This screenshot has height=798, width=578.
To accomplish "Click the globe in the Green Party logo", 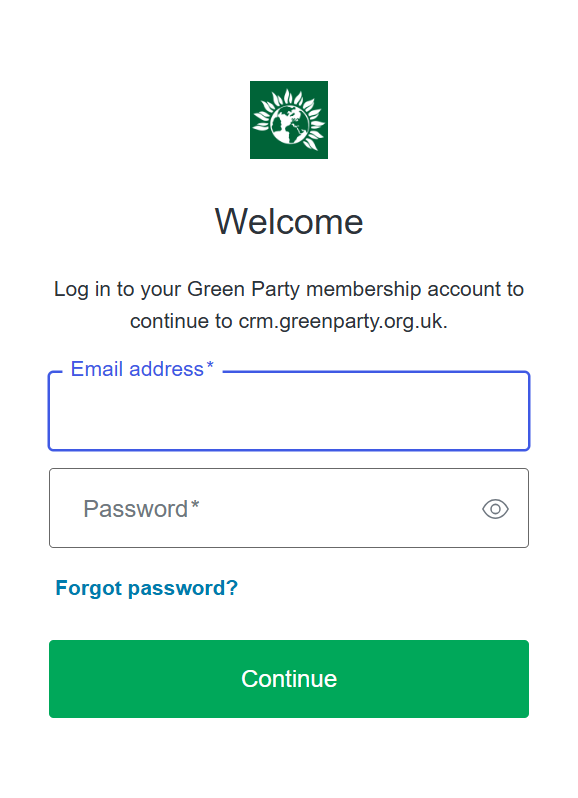I will tap(289, 125).
